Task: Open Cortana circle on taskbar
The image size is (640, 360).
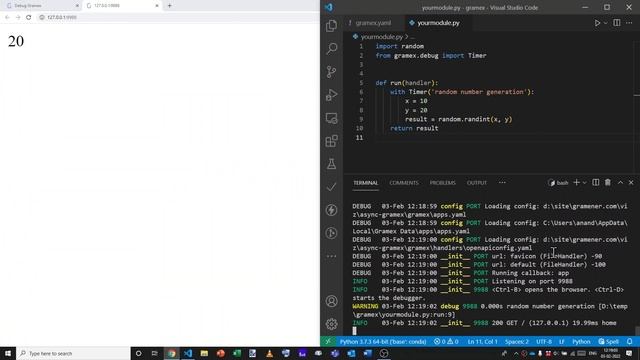Action: click(x=138, y=353)
